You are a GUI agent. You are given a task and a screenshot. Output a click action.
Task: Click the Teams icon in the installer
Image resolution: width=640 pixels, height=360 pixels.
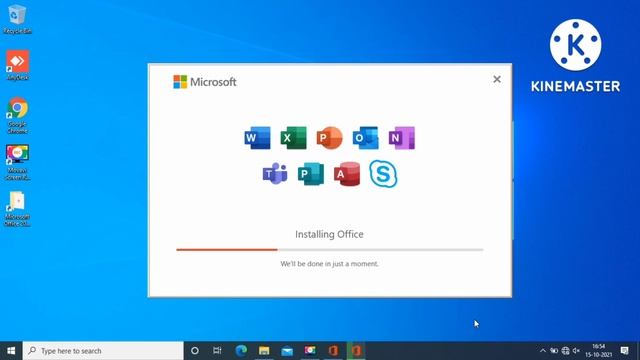(275, 174)
